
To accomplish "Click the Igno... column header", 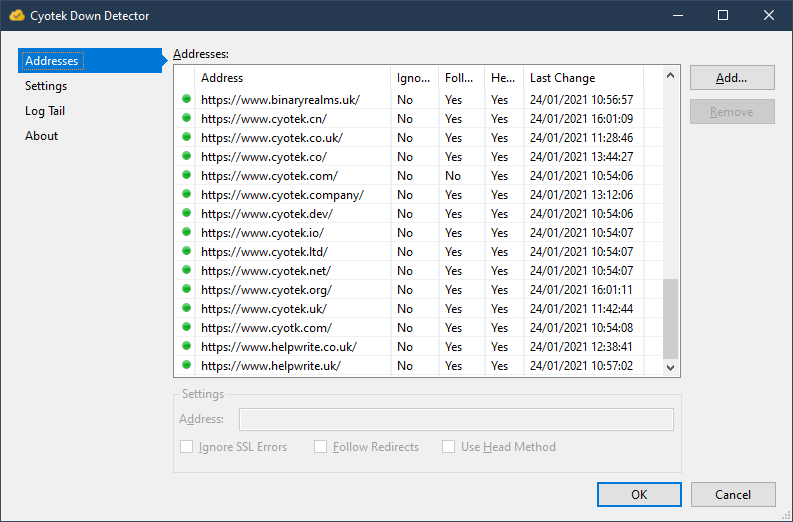I will pos(415,78).
